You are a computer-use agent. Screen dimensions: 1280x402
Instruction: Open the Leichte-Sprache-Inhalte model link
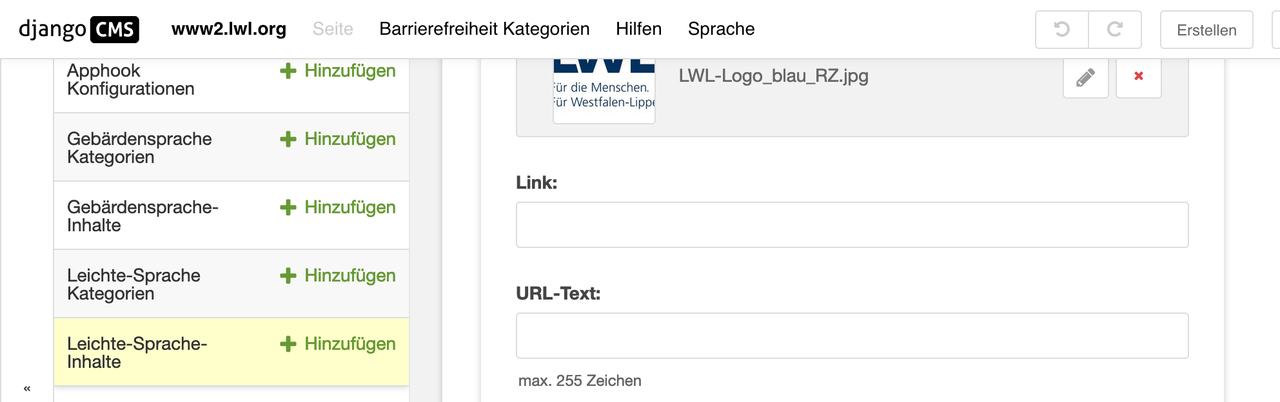pos(137,353)
